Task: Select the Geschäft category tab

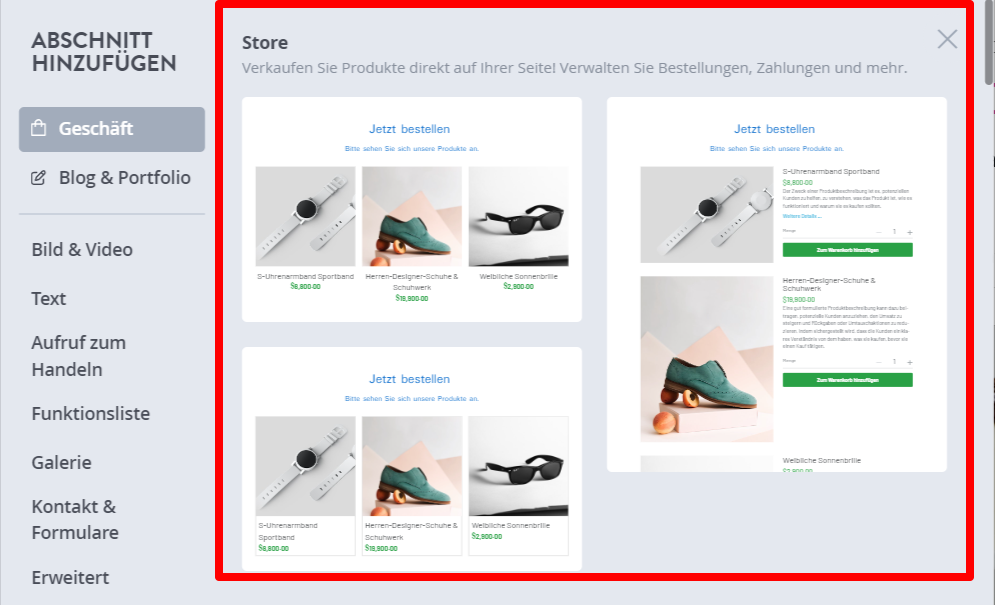Action: click(x=112, y=129)
